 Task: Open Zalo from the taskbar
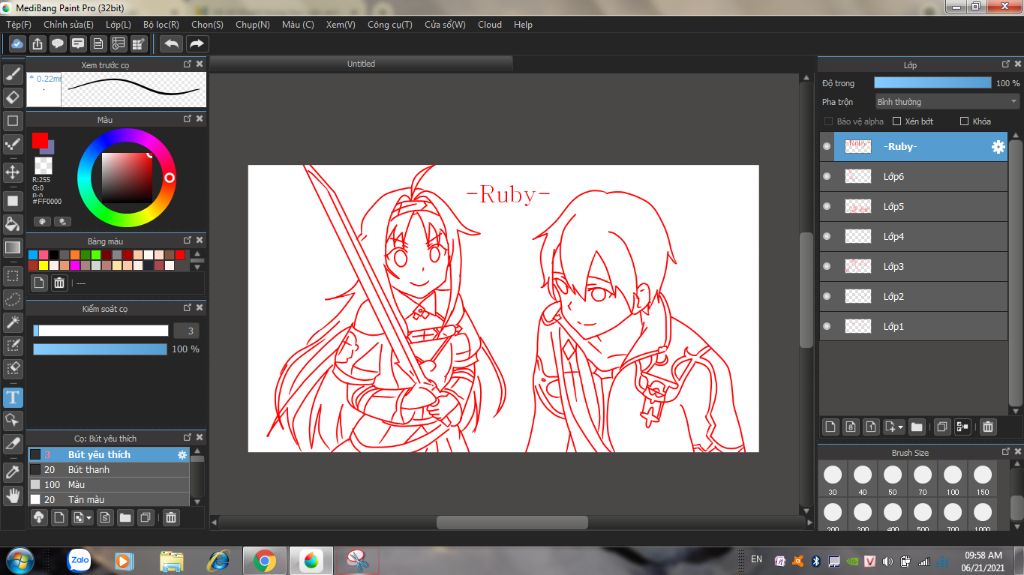click(x=80, y=560)
